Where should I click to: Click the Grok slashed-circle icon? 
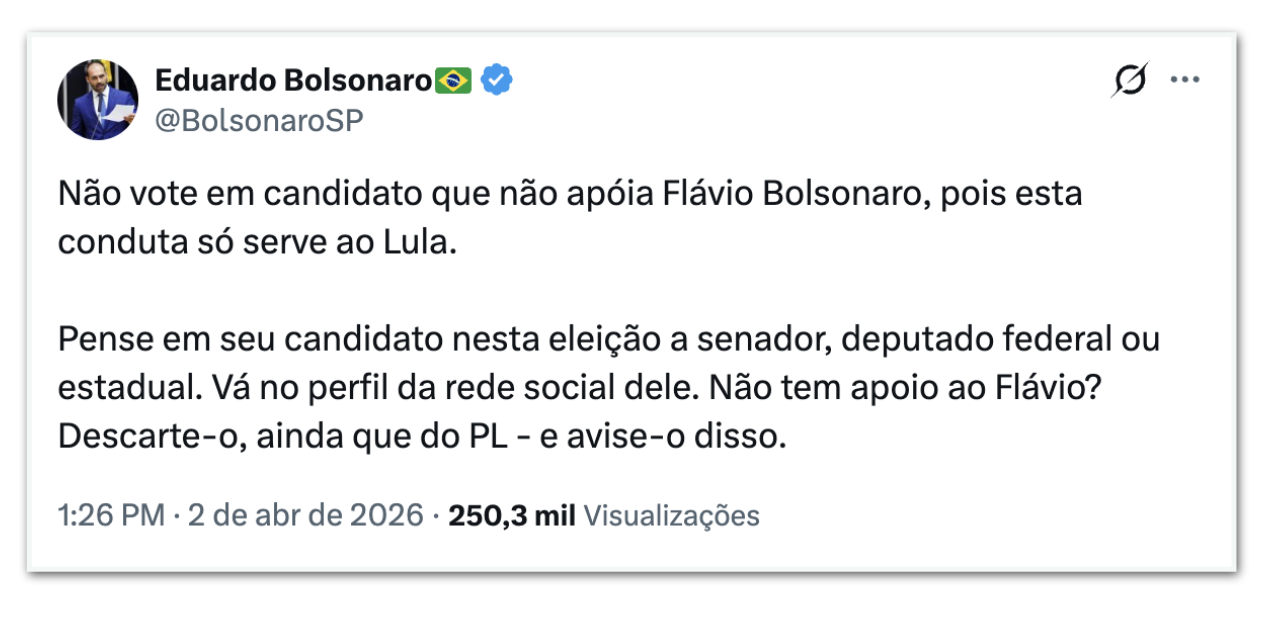tap(1130, 81)
